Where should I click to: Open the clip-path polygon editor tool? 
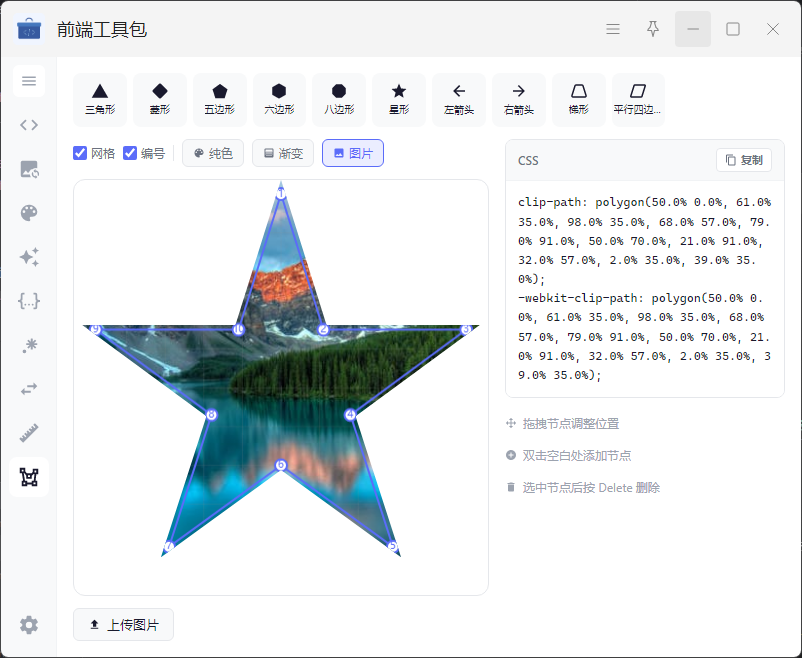[x=29, y=477]
